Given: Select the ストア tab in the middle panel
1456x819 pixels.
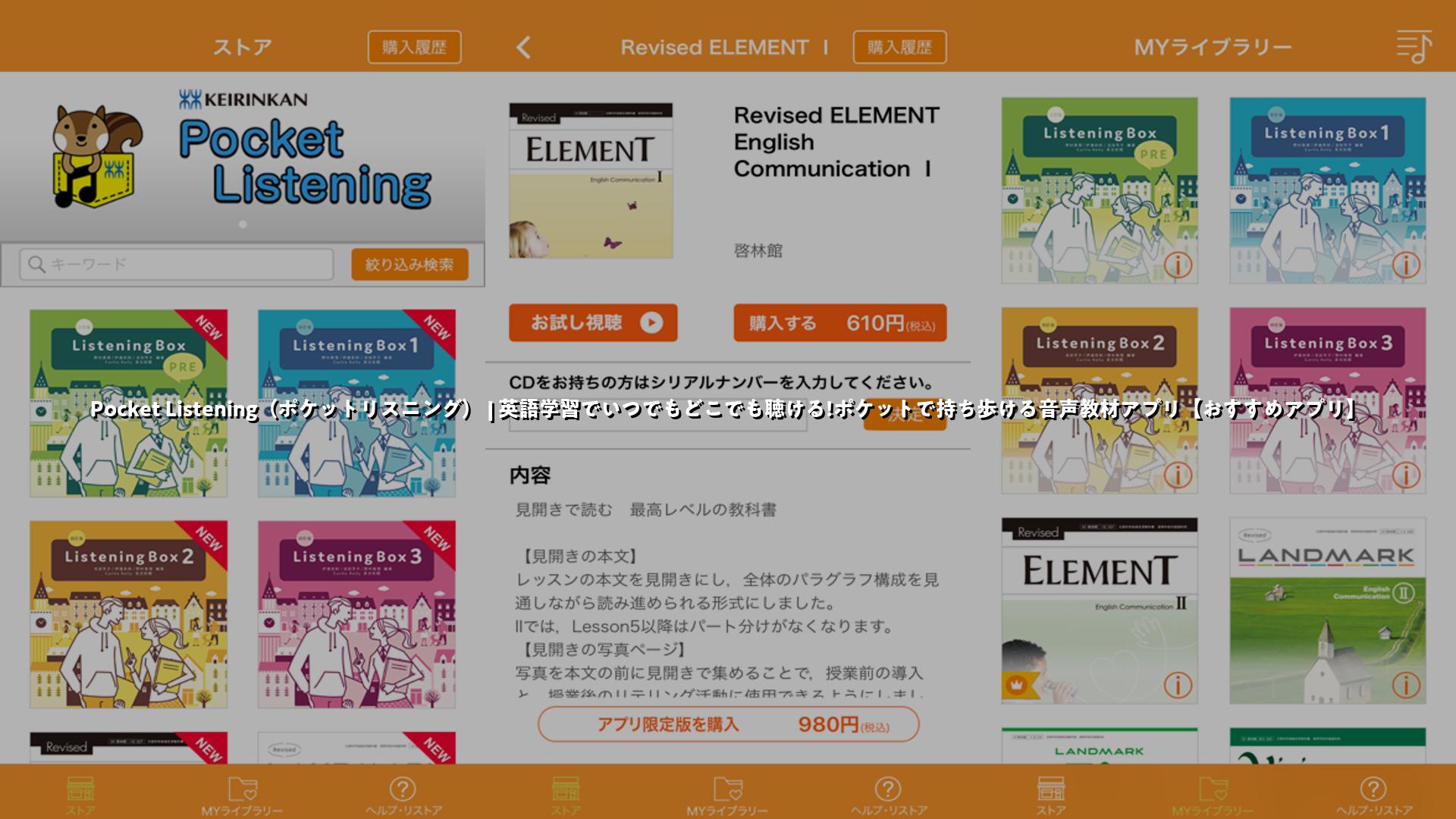Looking at the screenshot, I should 566,795.
